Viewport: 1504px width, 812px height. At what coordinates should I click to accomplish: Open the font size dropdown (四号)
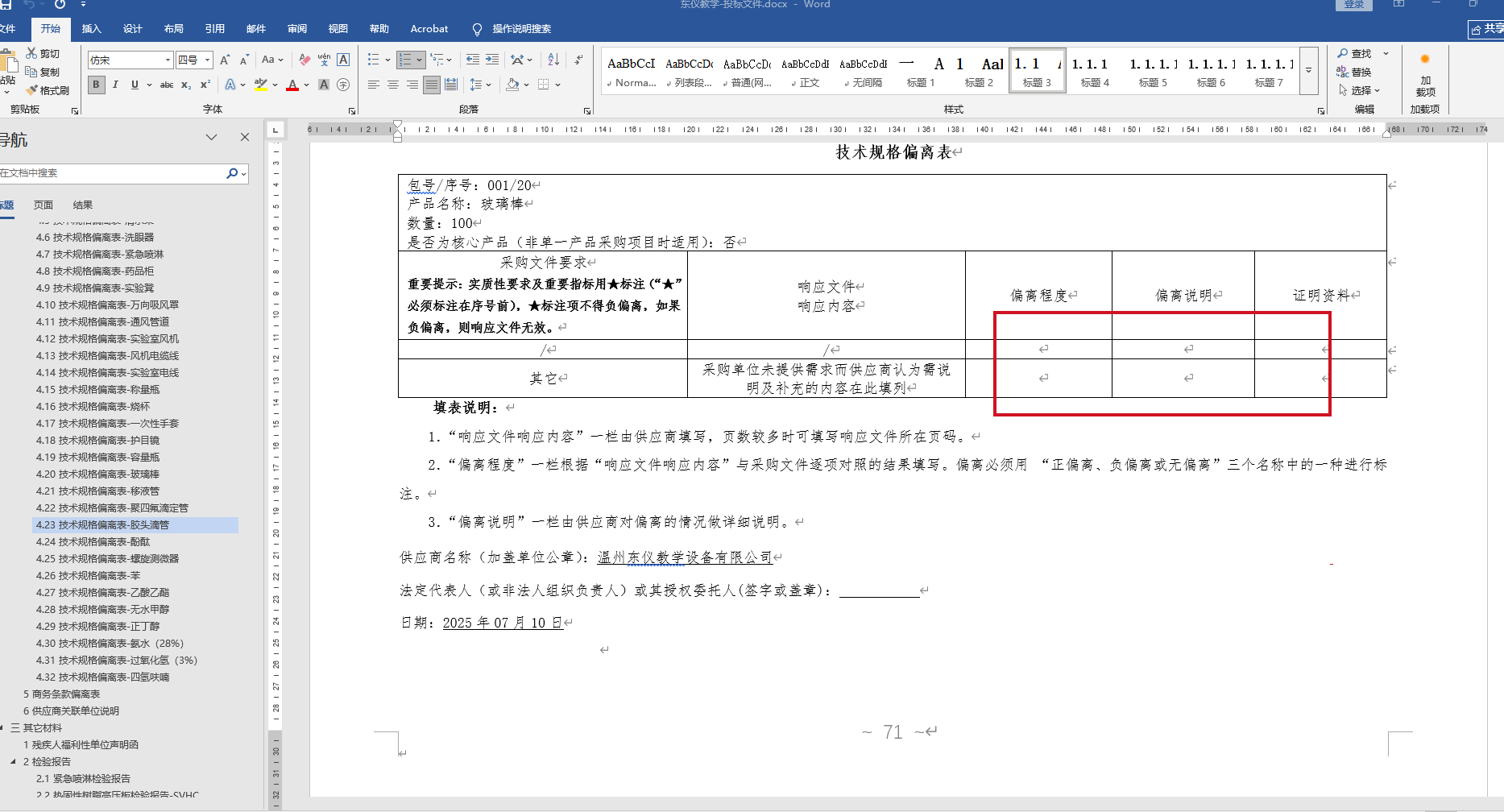(x=207, y=60)
